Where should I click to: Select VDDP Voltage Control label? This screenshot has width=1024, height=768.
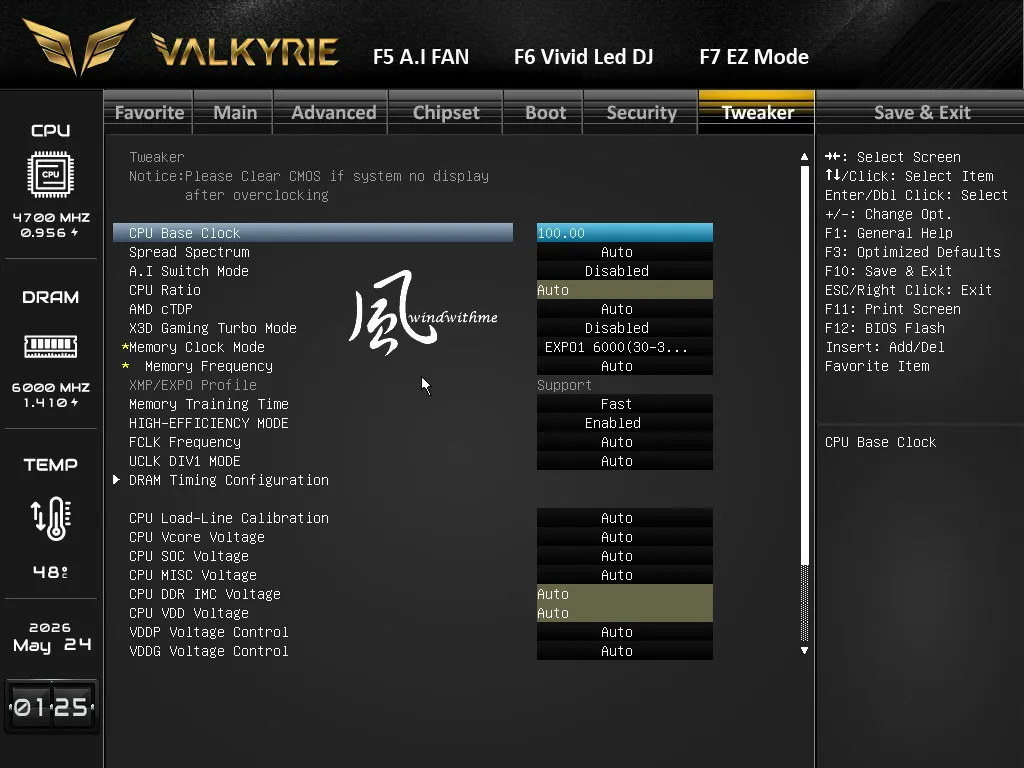tap(208, 632)
